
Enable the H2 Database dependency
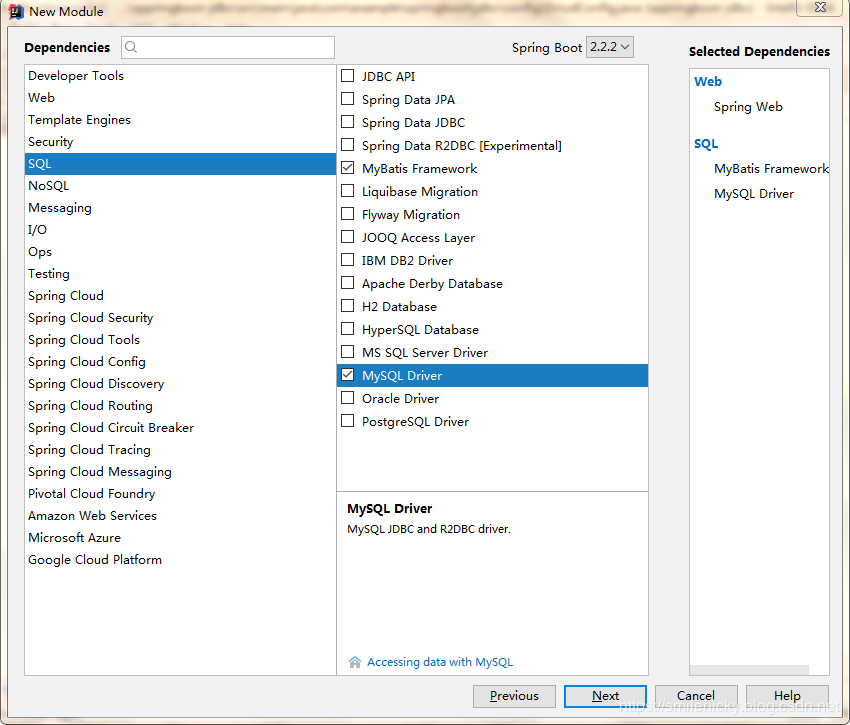[x=347, y=306]
